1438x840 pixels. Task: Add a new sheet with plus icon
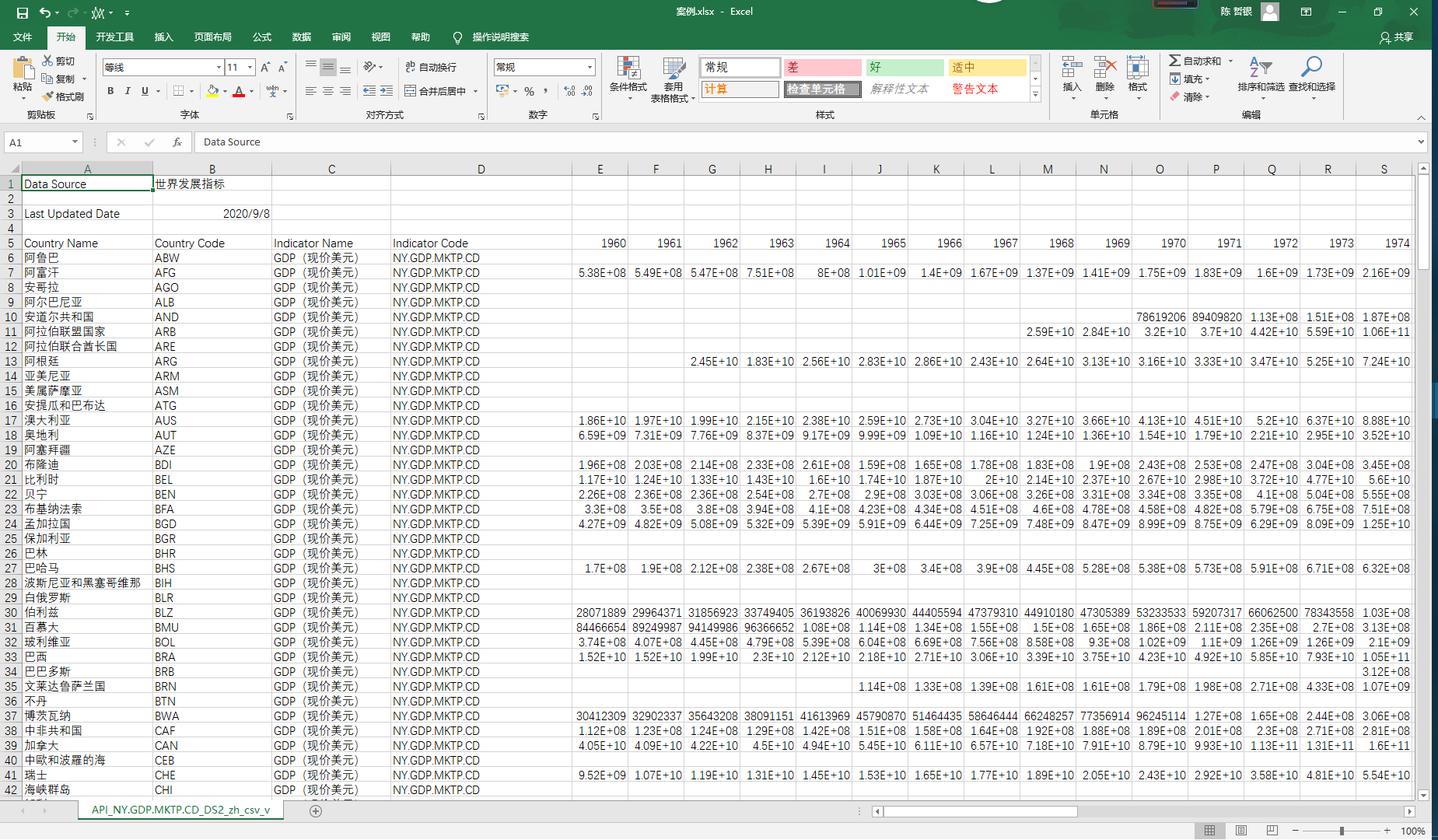pyautogui.click(x=316, y=810)
